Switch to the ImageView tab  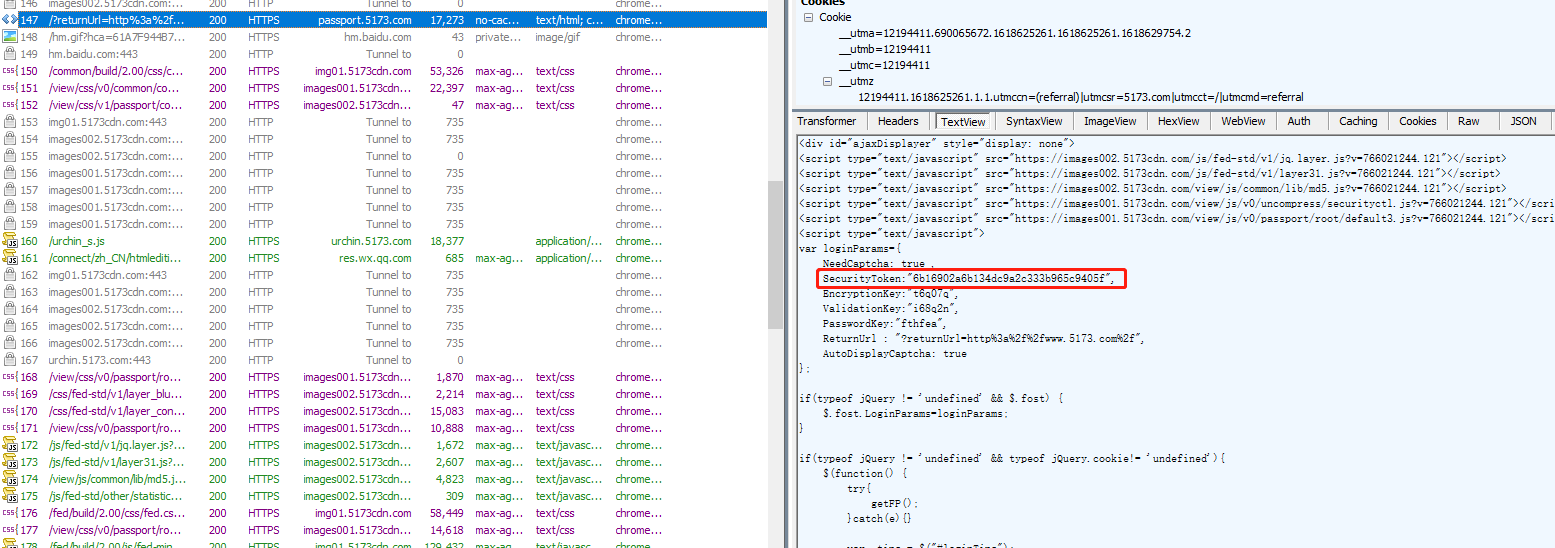pos(1109,121)
